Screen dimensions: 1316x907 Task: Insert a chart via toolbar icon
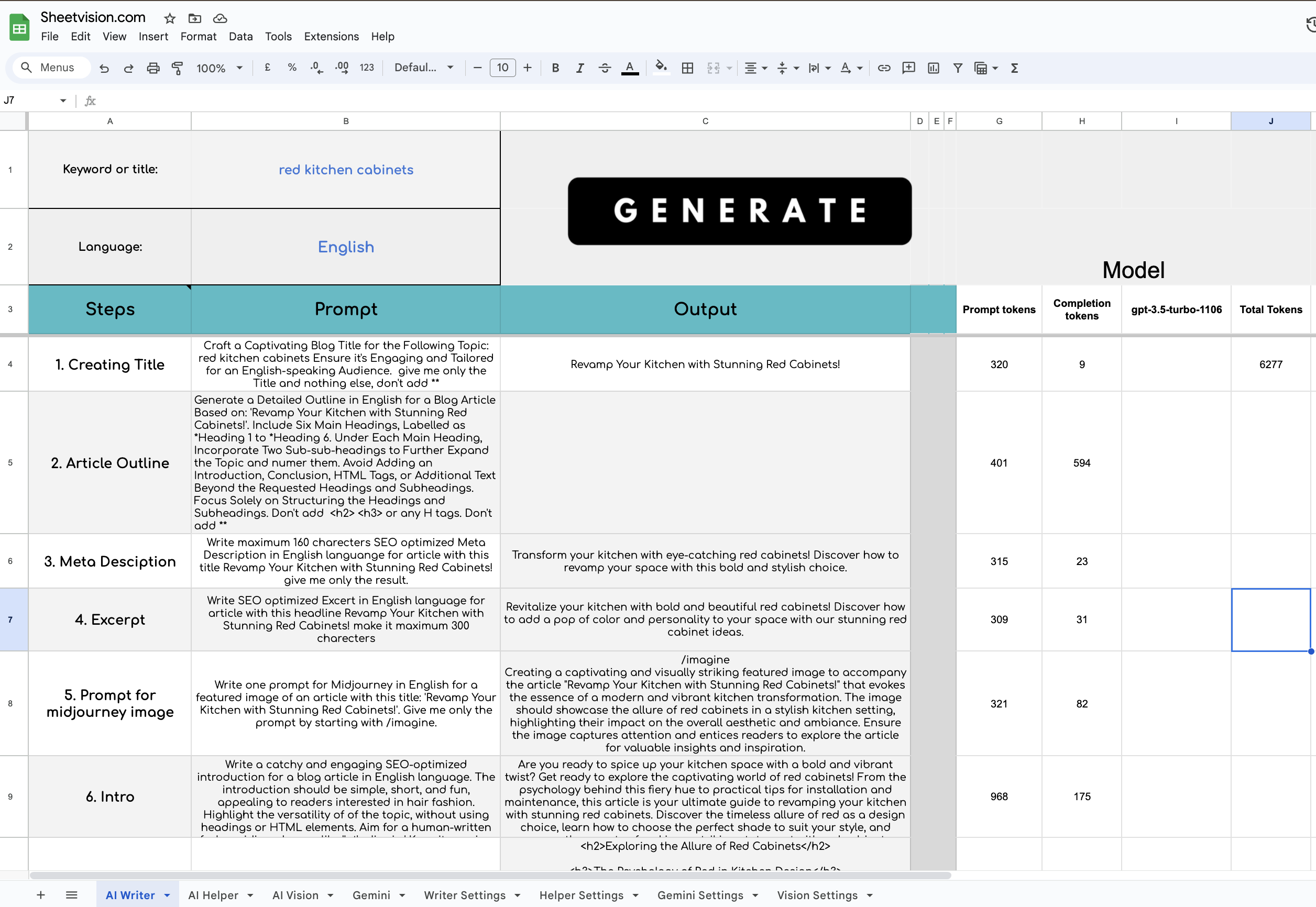(933, 68)
